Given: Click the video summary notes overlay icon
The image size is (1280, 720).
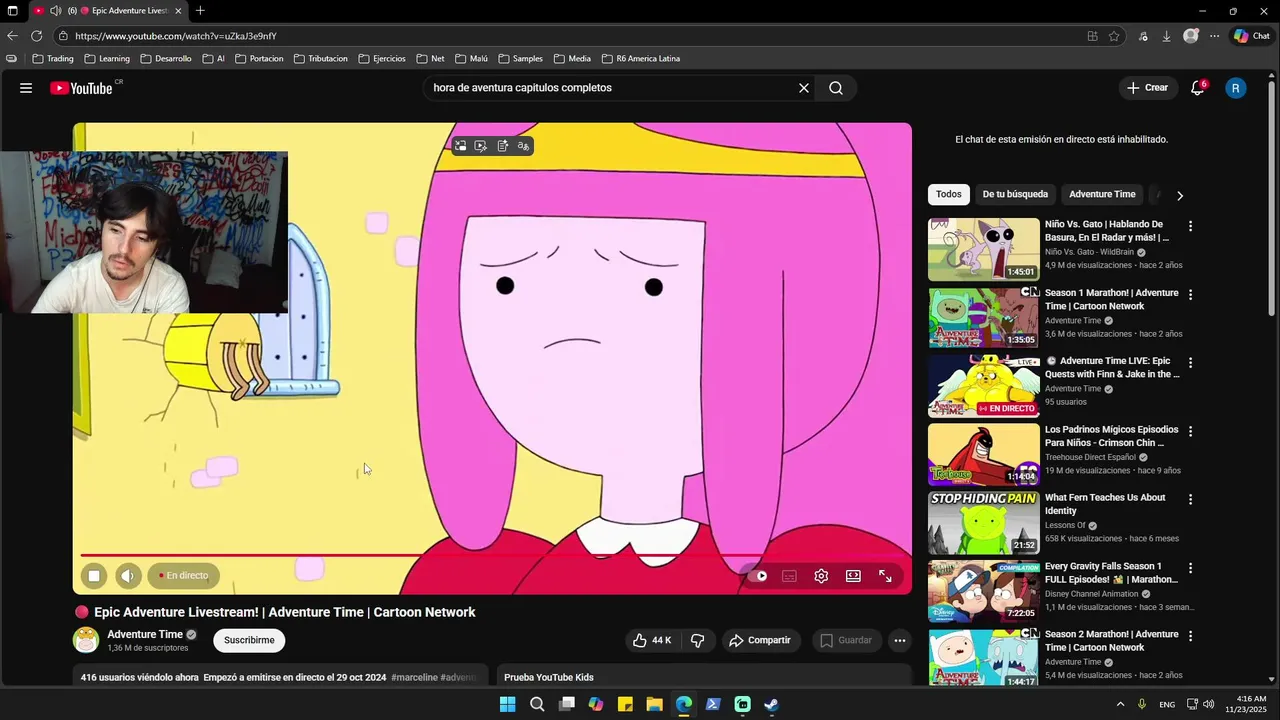Looking at the screenshot, I should pos(502,146).
